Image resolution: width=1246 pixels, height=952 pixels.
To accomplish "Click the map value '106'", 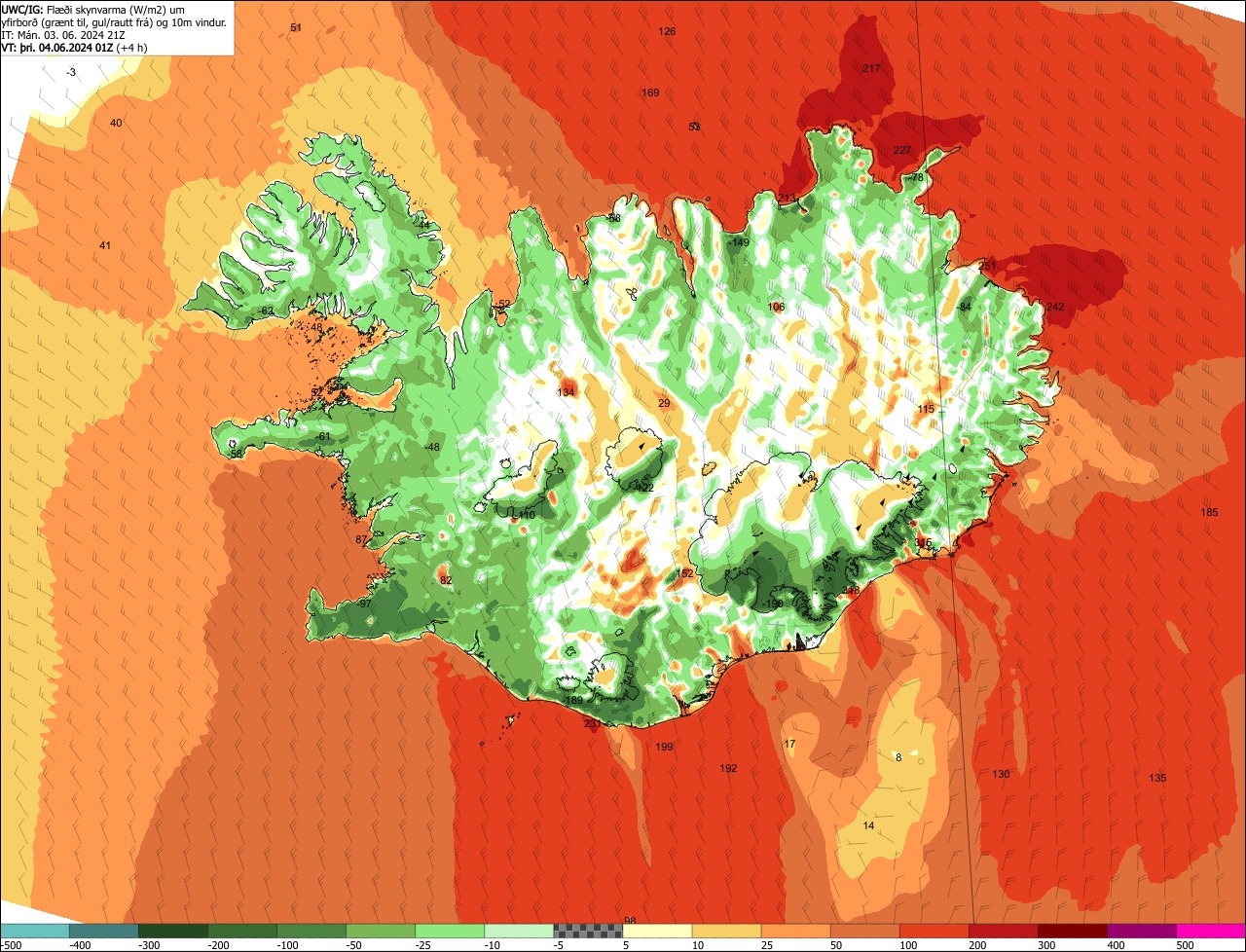I will point(776,307).
